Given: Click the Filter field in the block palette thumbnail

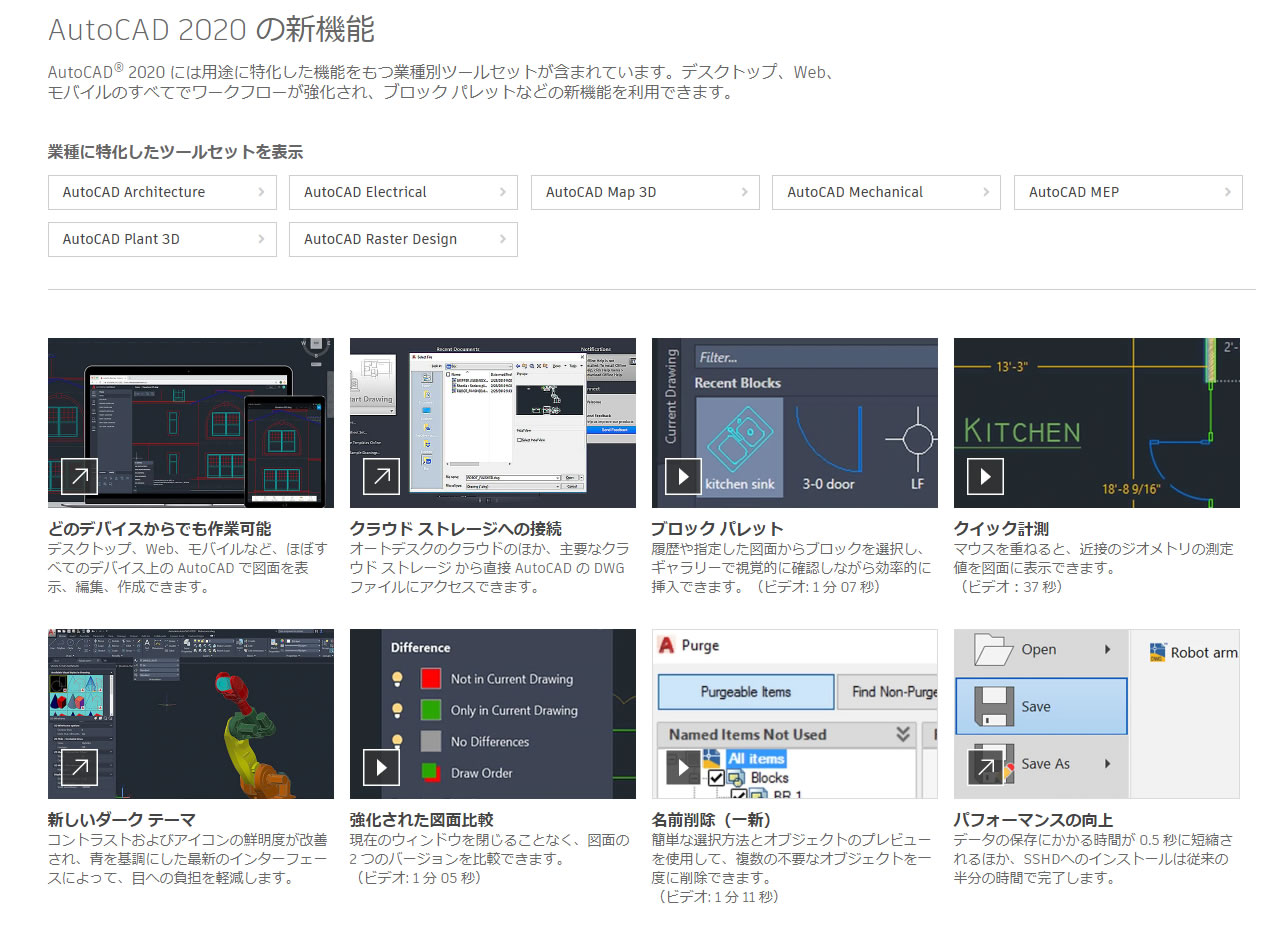Looking at the screenshot, I should pos(816,356).
